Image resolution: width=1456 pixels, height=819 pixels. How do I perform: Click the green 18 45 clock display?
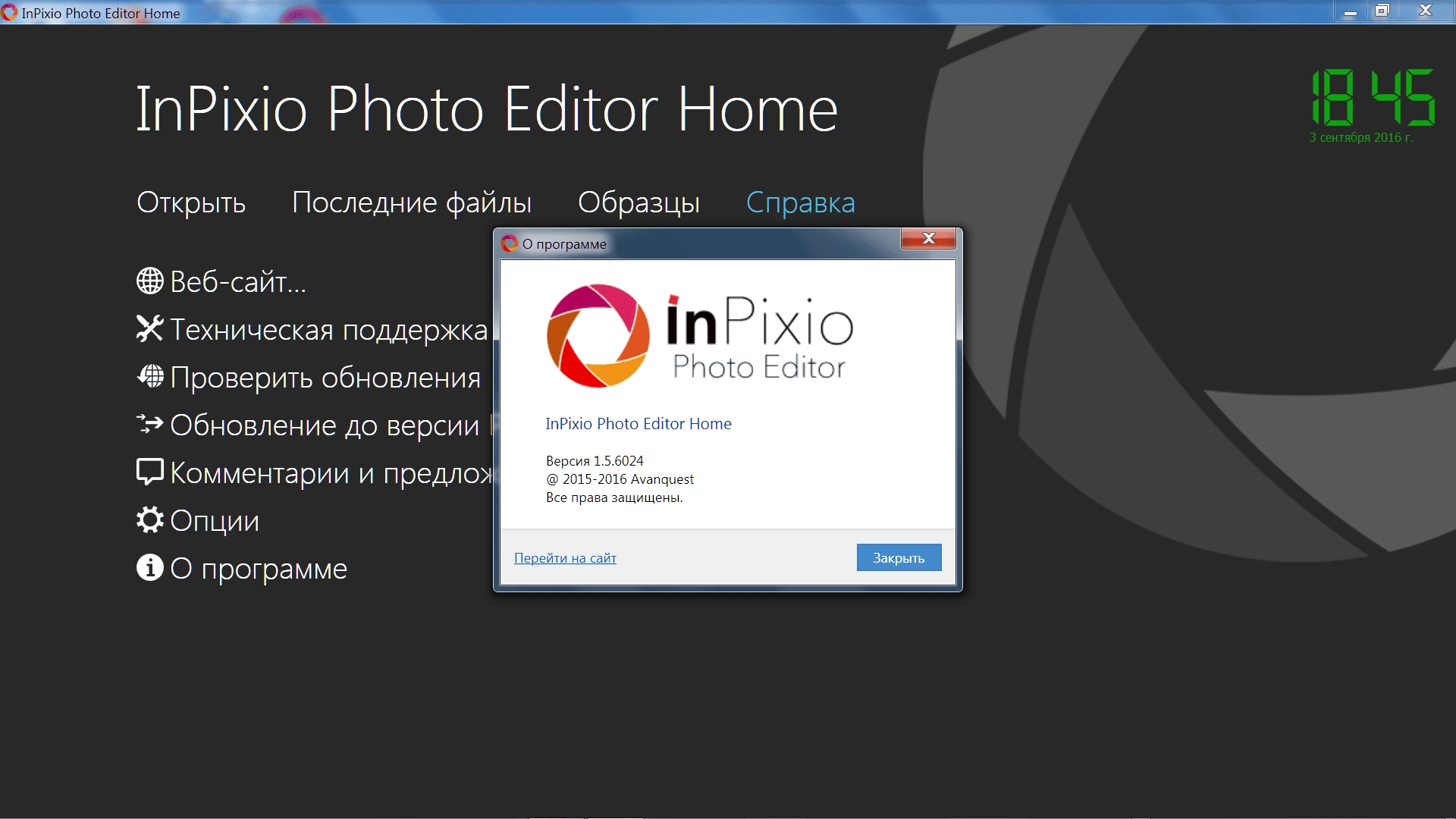tap(1373, 97)
